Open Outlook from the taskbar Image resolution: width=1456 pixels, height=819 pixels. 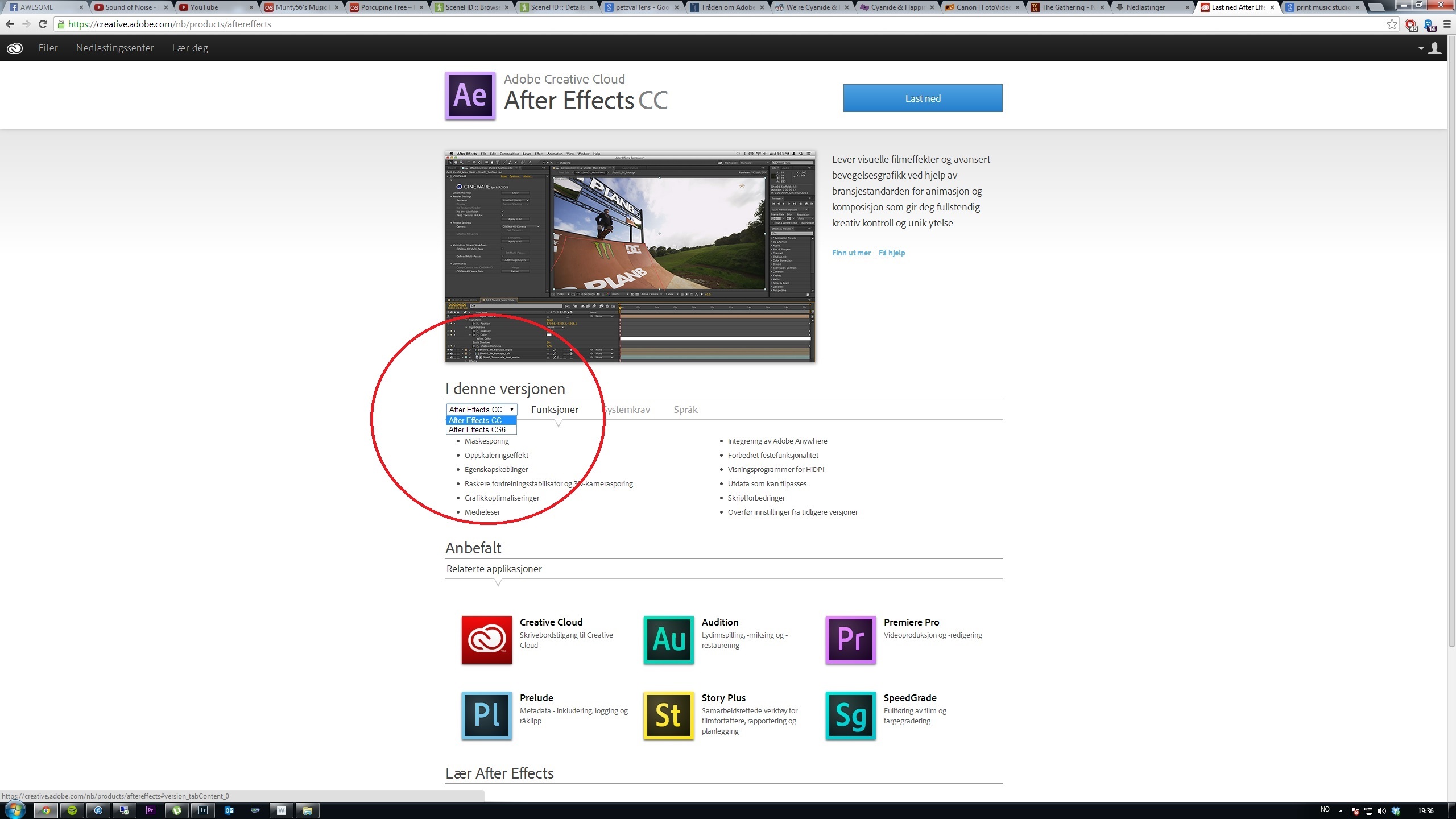[x=229, y=810]
